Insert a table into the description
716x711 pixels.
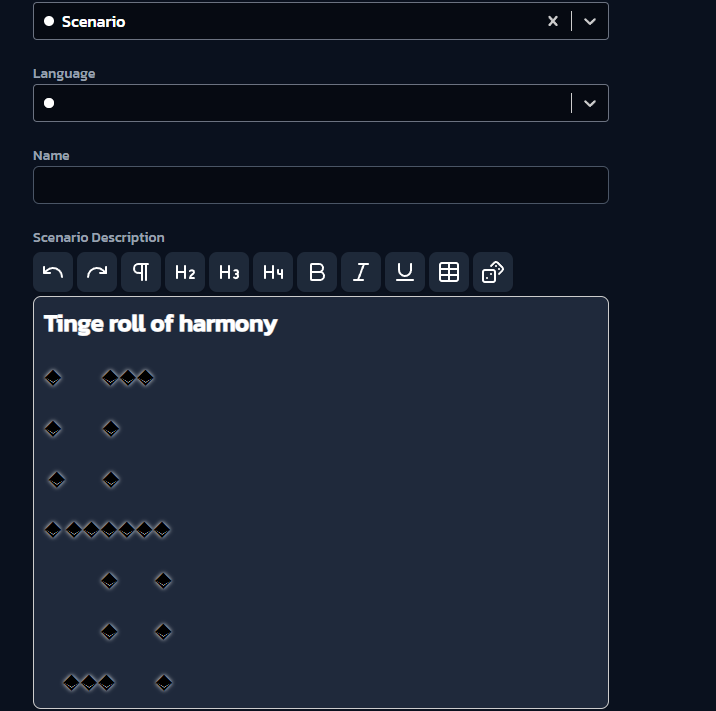(x=449, y=272)
